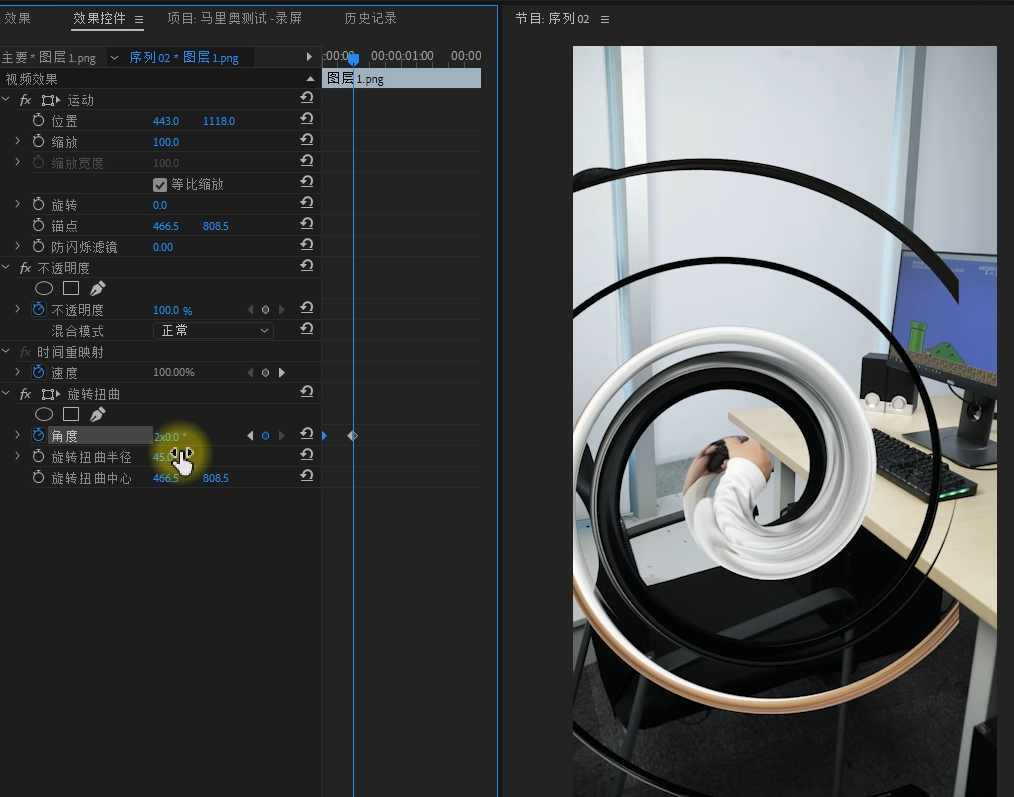This screenshot has height=797, width=1014.
Task: Expand the 旋转 parameter
Action: click(17, 204)
